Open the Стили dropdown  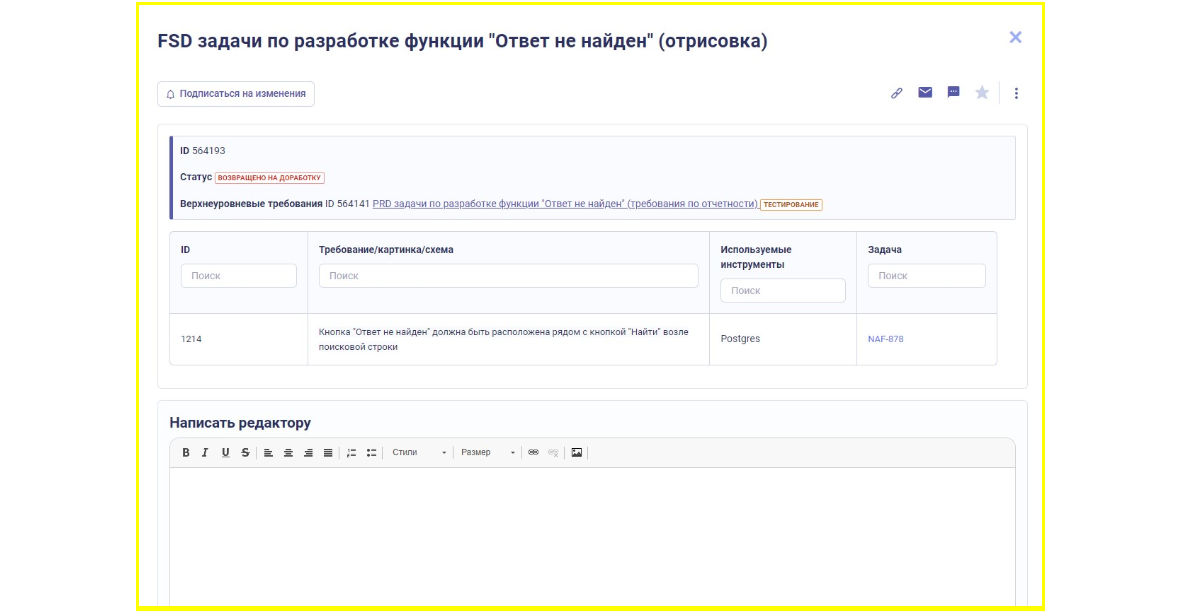tap(419, 452)
